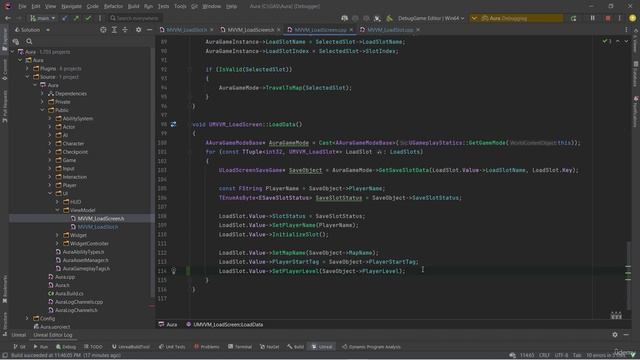This screenshot has height=360, width=640.
Task: Open the Problems tool window
Action: (207, 347)
